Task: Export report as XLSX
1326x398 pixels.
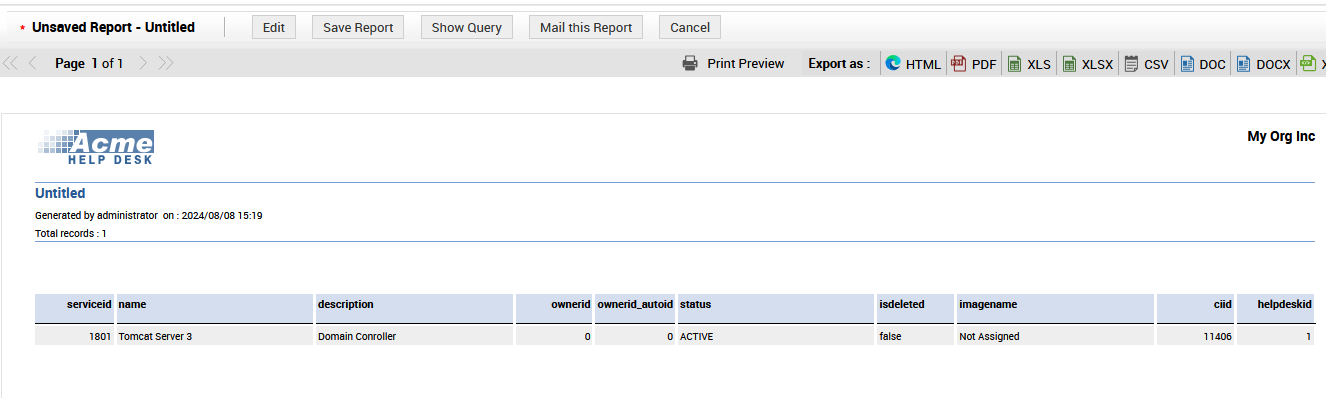Action: pos(1087,63)
